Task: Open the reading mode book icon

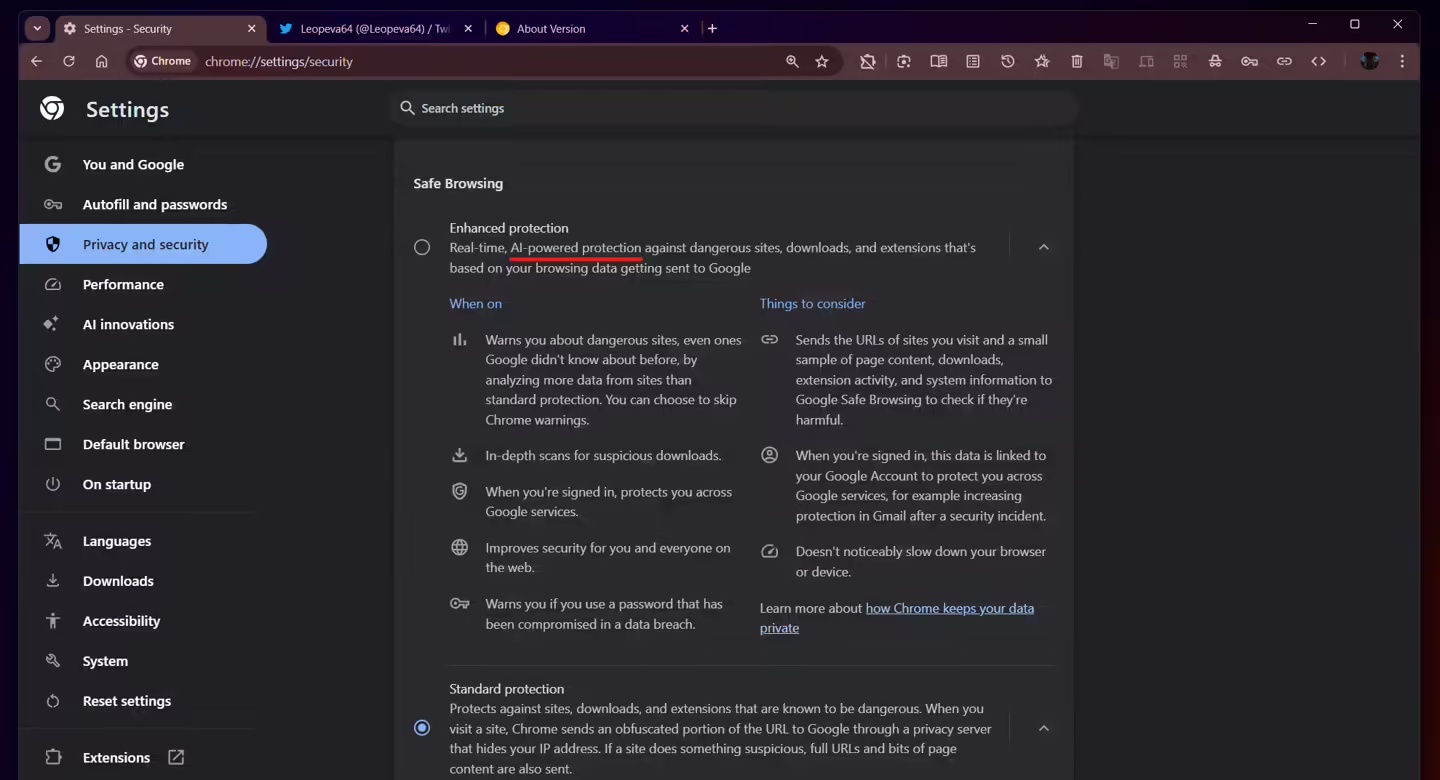Action: tap(938, 62)
